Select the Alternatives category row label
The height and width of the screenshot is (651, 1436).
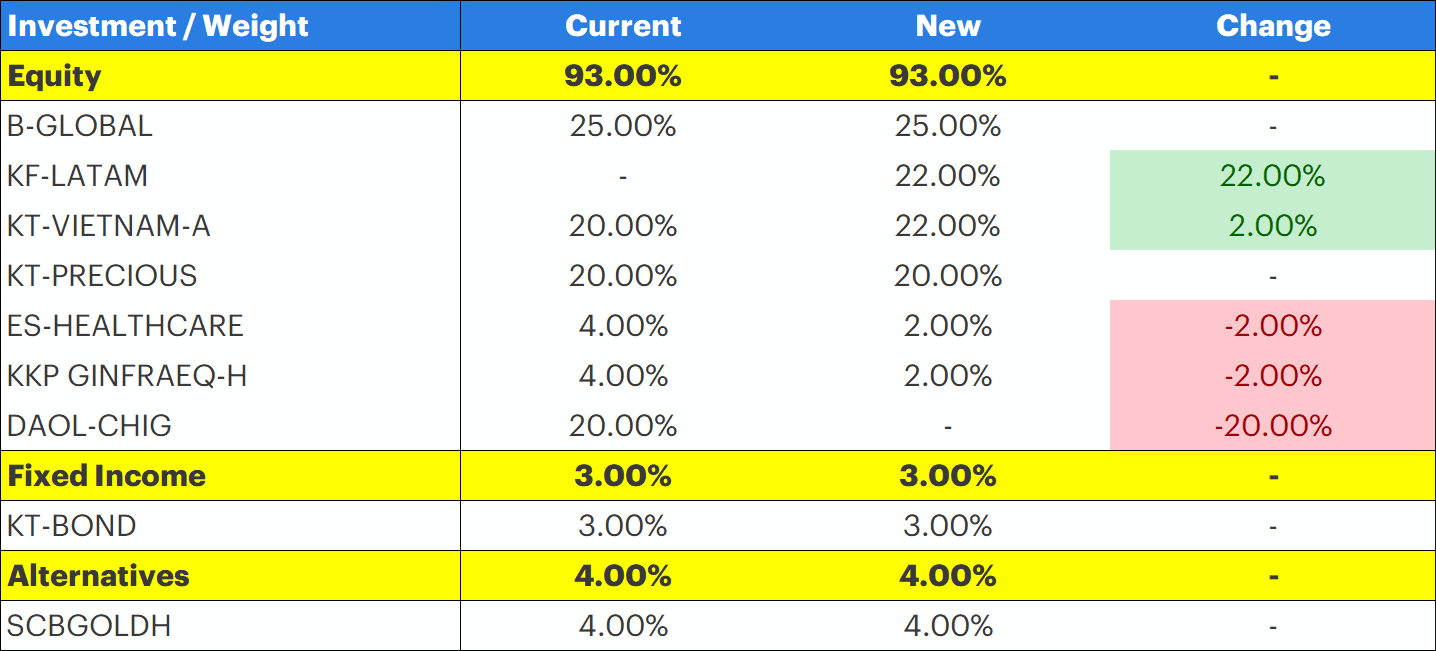(x=99, y=576)
